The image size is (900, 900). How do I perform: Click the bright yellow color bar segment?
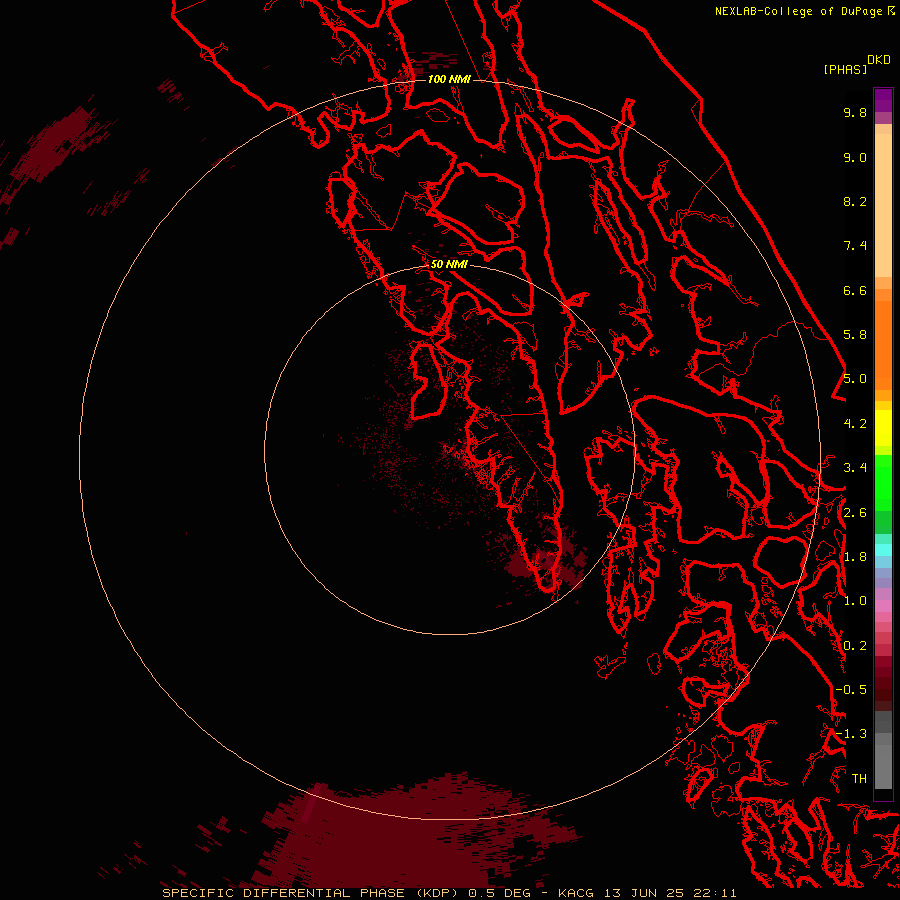(x=883, y=428)
